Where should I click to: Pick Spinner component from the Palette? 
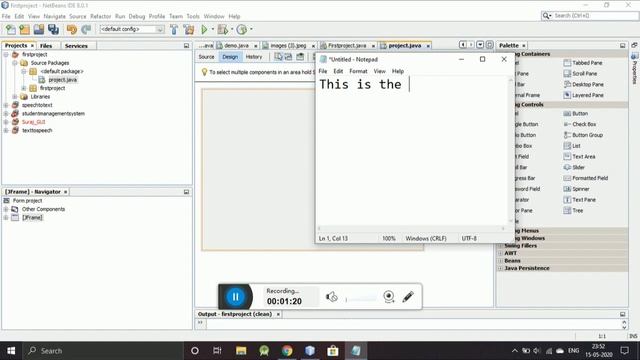(576, 189)
